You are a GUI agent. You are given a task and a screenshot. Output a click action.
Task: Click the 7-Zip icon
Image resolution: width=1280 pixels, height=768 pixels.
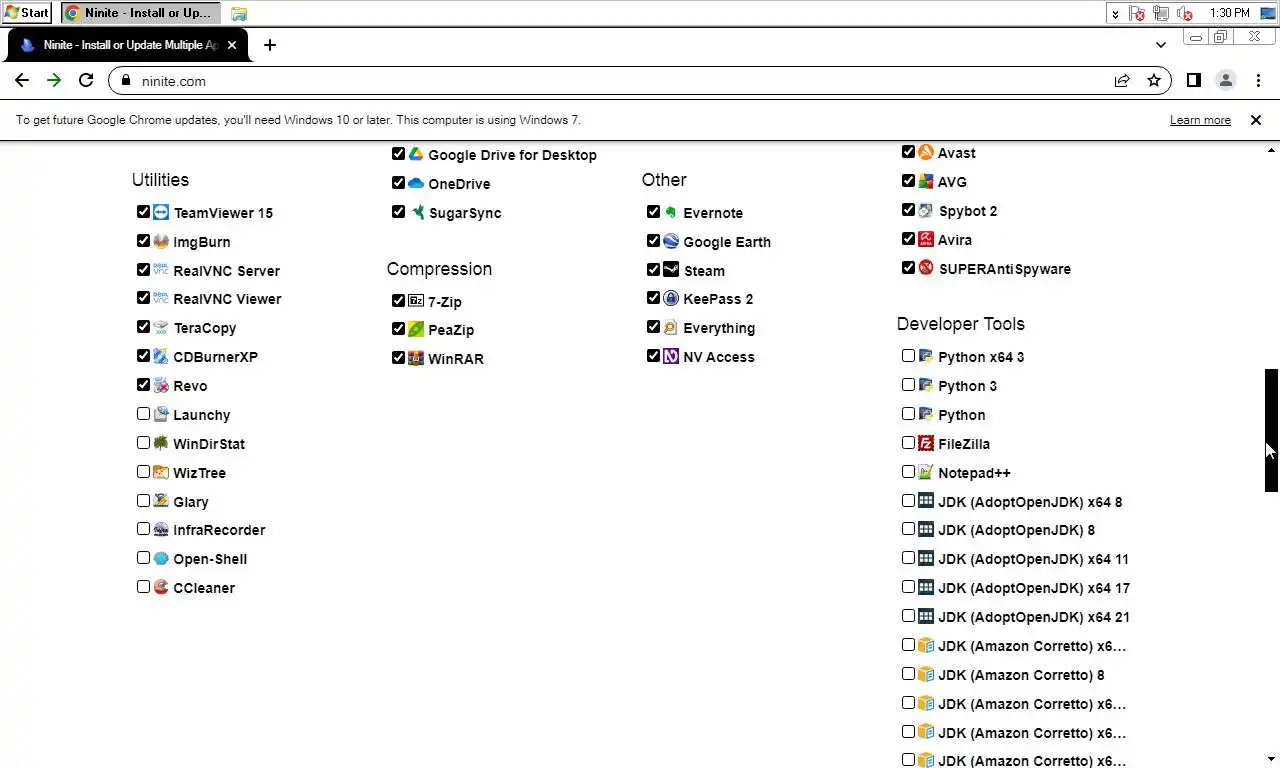coord(416,300)
